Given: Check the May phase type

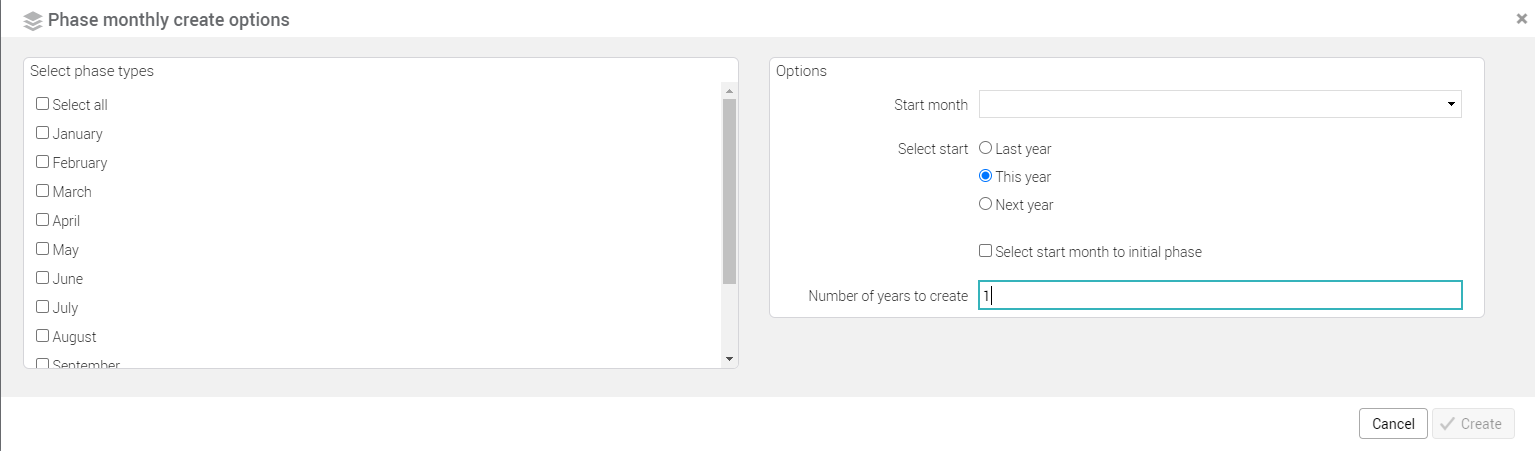Looking at the screenshot, I should pos(43,249).
